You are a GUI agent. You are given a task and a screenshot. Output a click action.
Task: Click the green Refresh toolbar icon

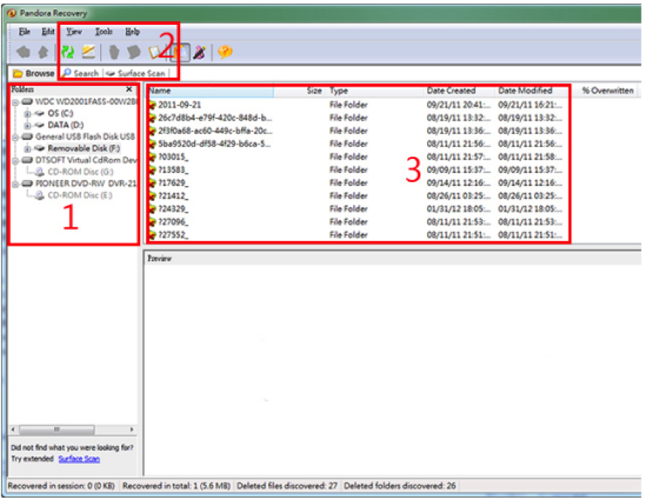pos(68,52)
